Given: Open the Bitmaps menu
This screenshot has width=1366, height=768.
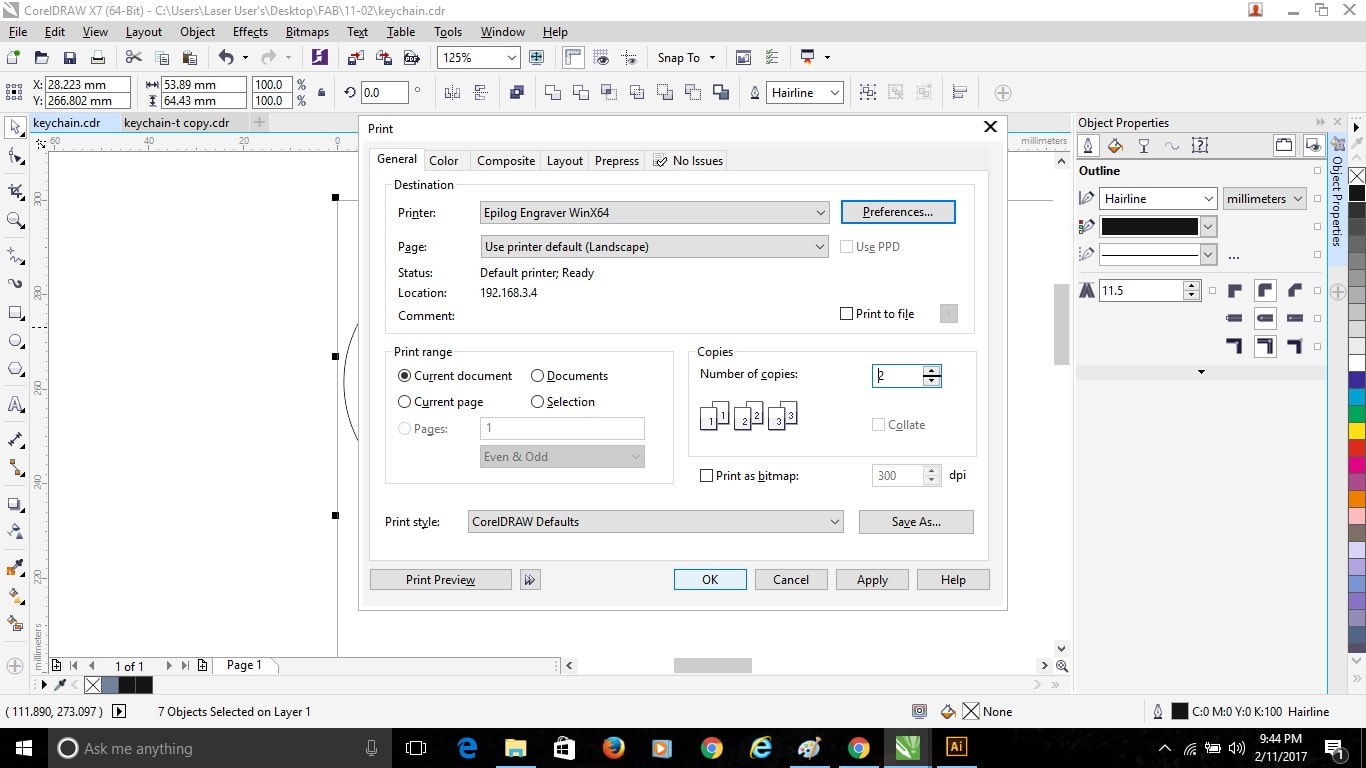Looking at the screenshot, I should tap(307, 32).
